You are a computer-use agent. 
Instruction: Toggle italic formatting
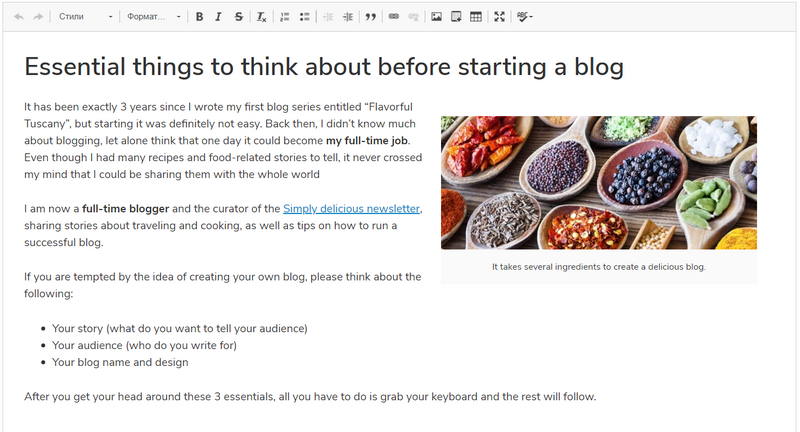(218, 17)
